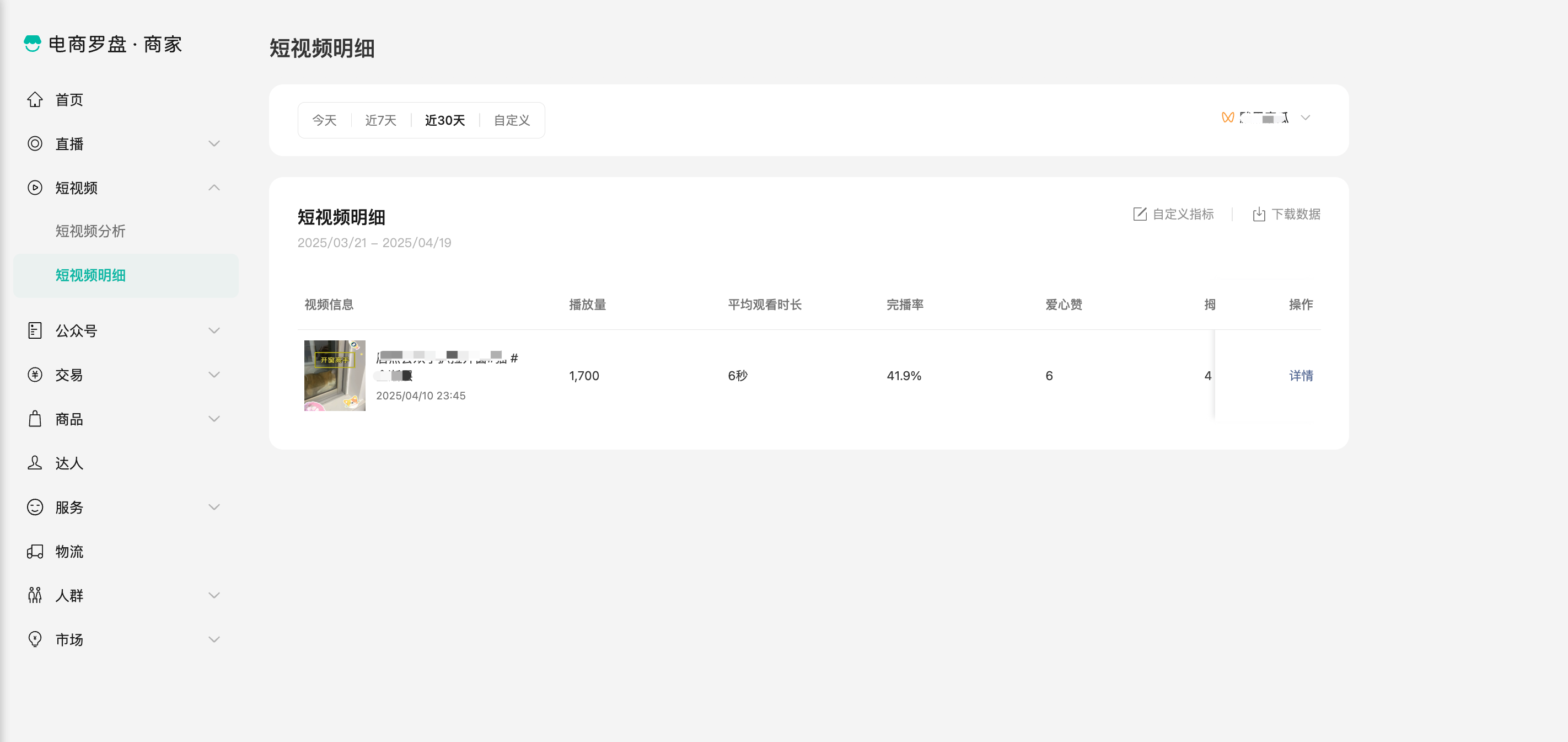This screenshot has width=1568, height=742.
Task: Click the 交易 yen coin icon
Action: click(x=35, y=375)
